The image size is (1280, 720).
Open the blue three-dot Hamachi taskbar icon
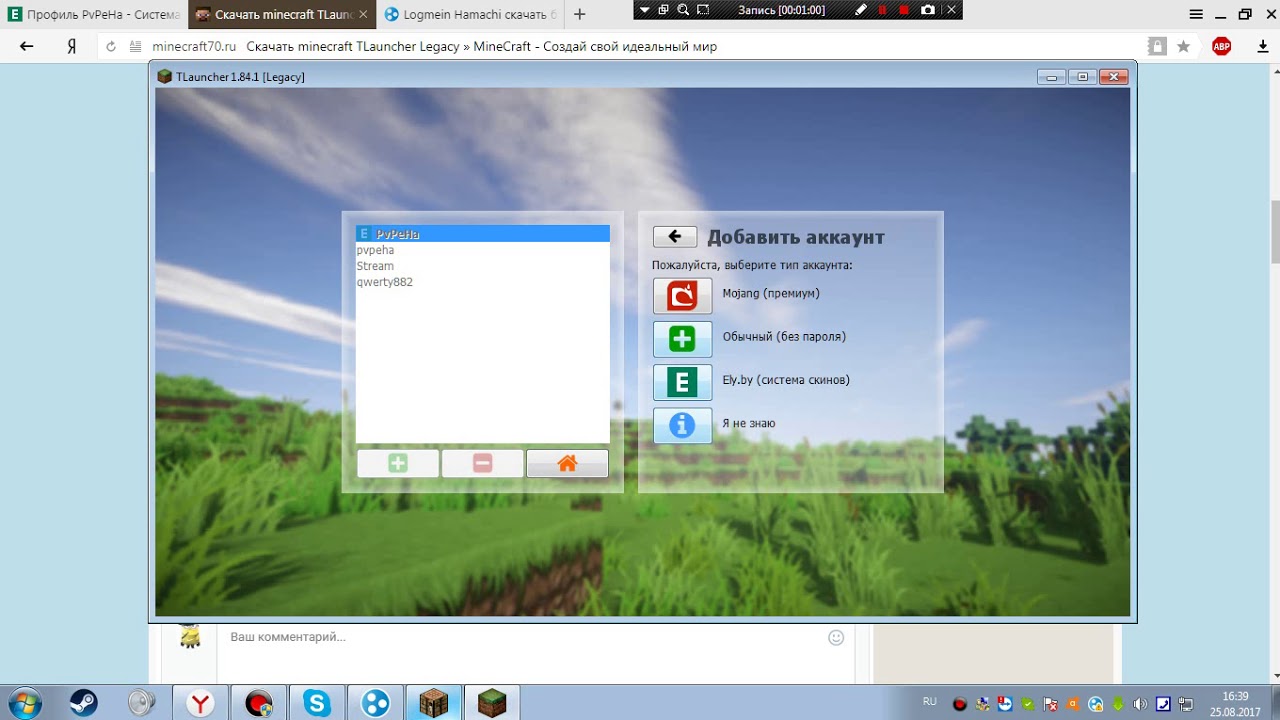point(375,703)
